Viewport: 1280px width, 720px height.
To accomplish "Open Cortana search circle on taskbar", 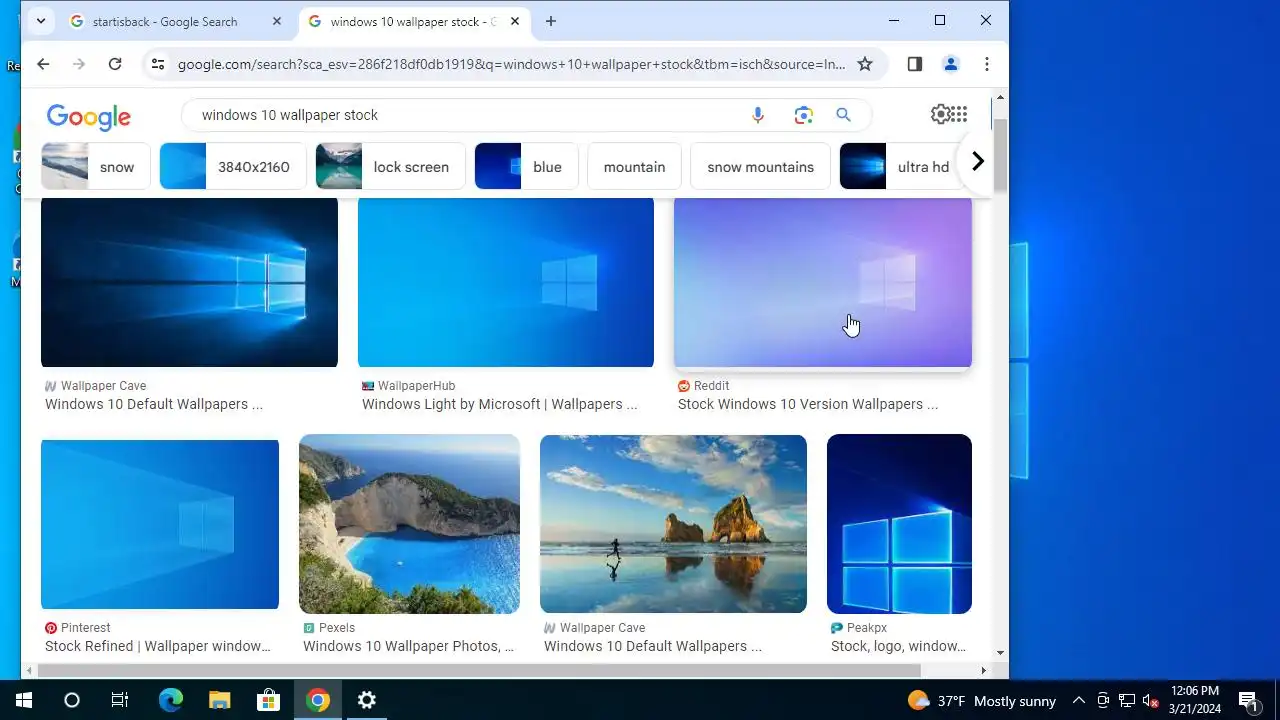I will click(71, 700).
